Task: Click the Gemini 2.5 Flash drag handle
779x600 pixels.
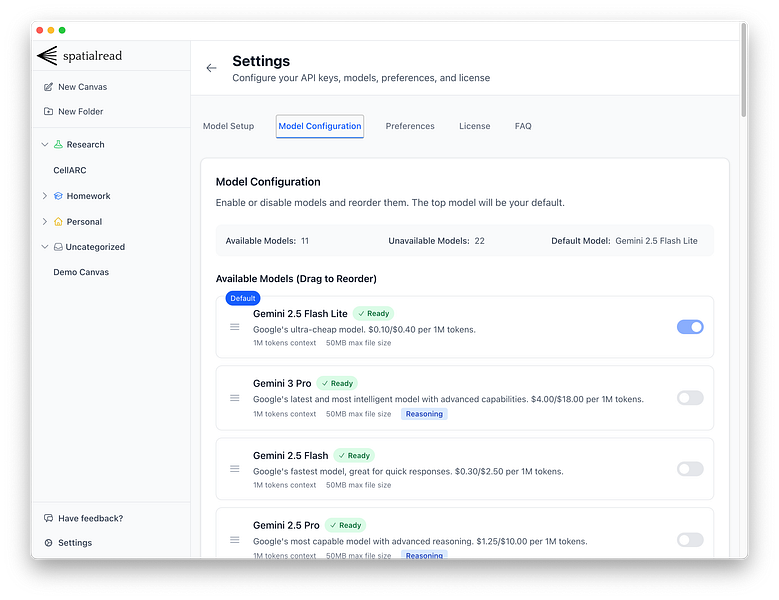Action: [x=234, y=469]
